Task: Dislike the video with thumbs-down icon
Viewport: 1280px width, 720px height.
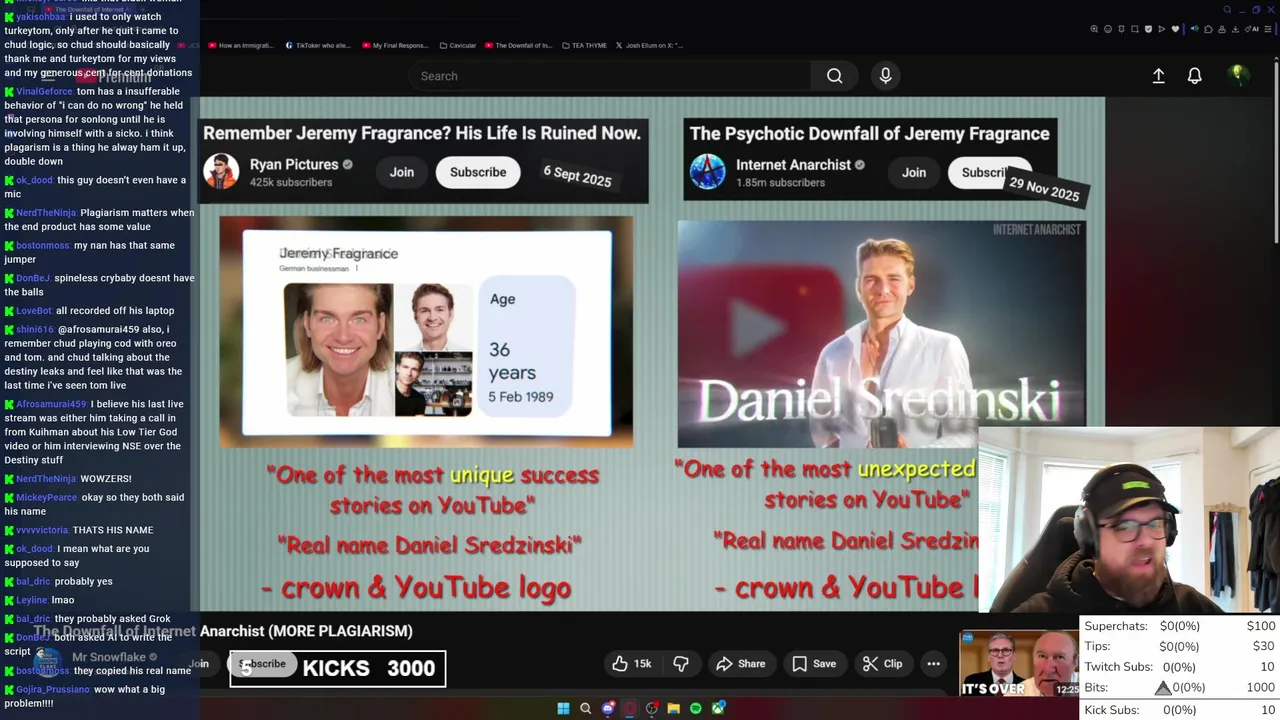Action: coord(681,664)
